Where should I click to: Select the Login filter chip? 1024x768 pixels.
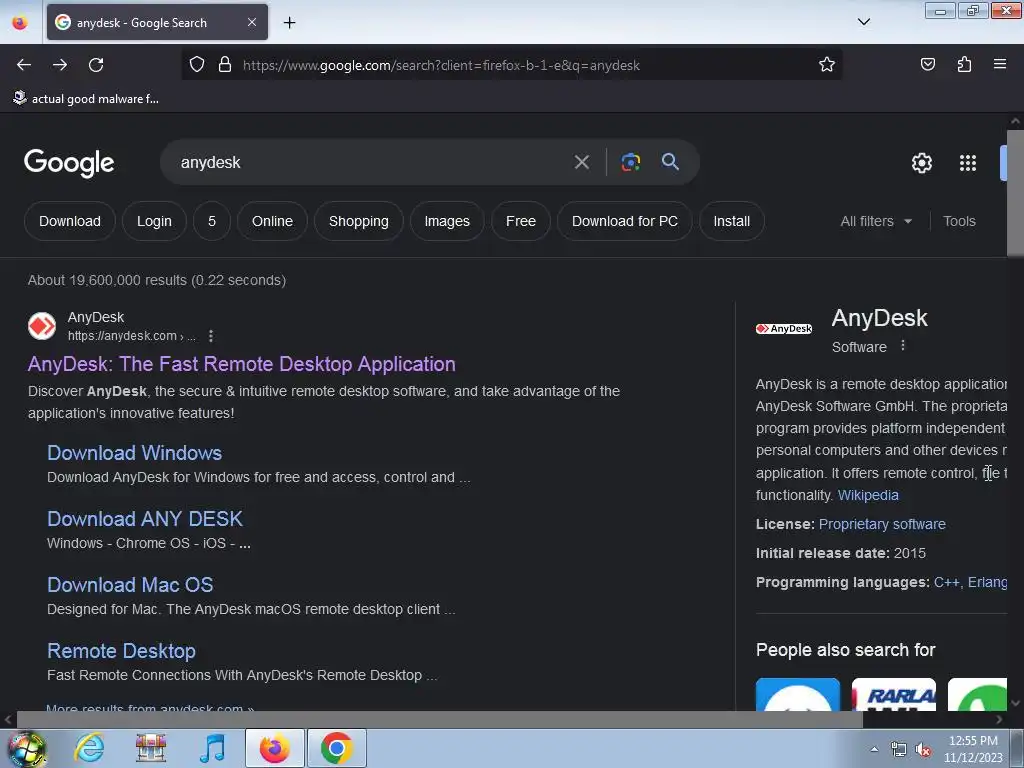point(154,221)
